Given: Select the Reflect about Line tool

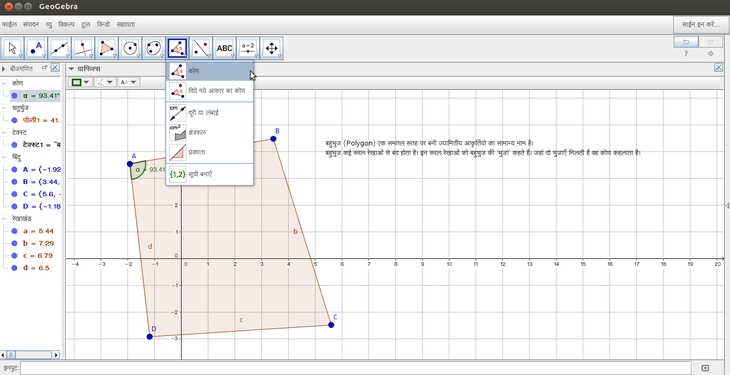Looking at the screenshot, I should click(201, 48).
